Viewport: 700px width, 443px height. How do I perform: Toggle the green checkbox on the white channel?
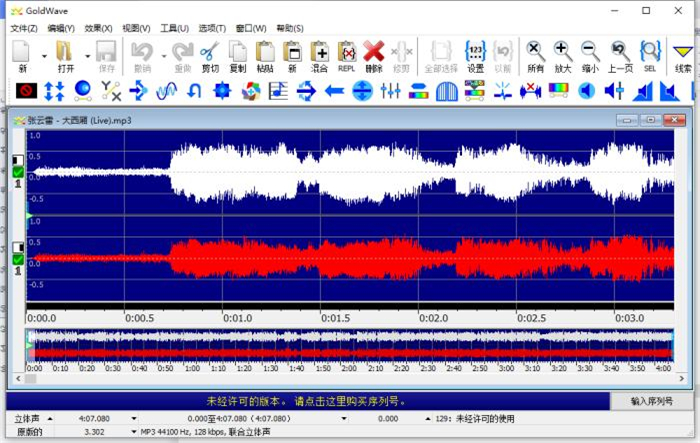17,172
